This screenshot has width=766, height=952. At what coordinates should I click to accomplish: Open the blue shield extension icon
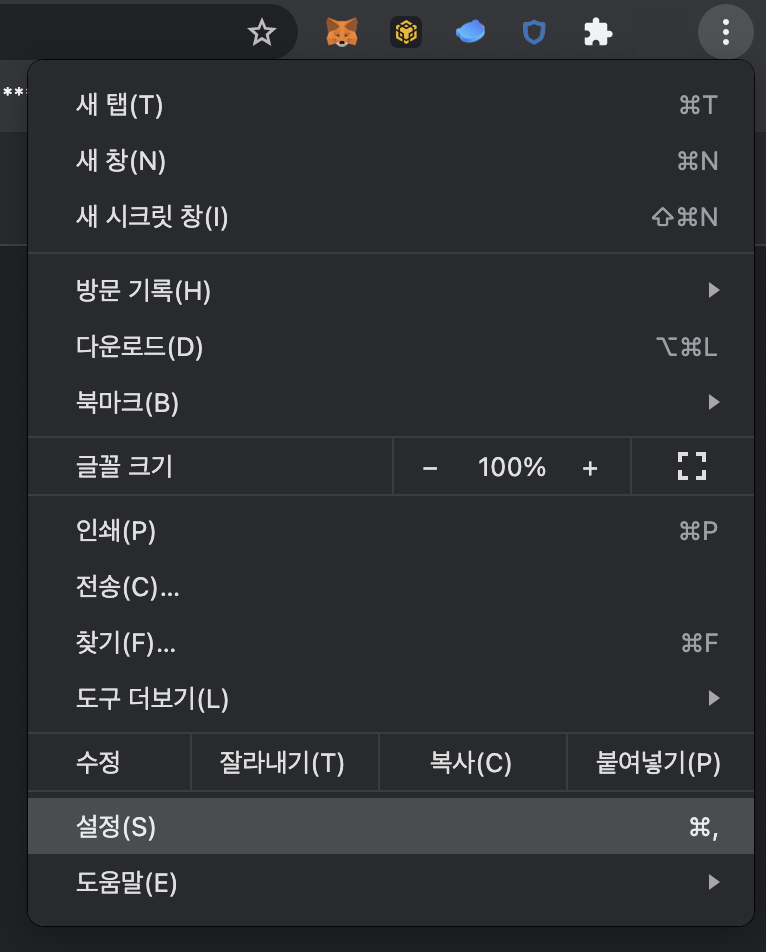click(x=534, y=33)
